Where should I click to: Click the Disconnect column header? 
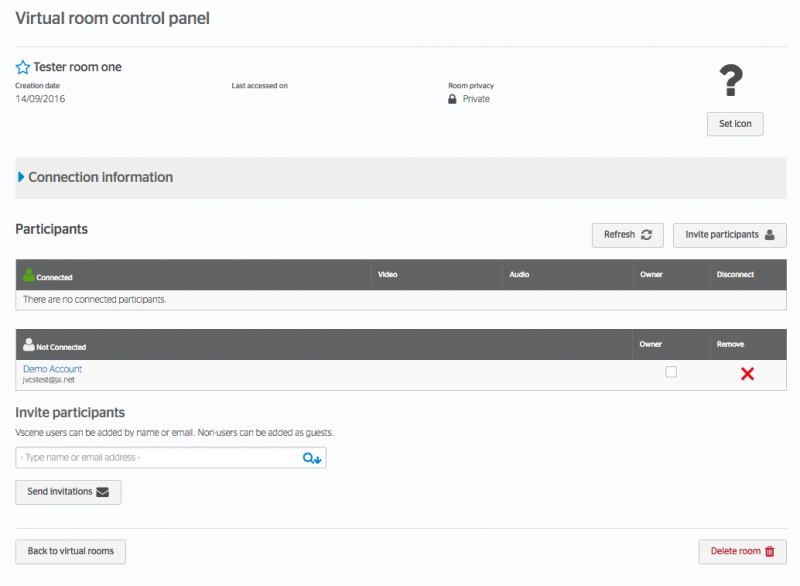pos(735,274)
